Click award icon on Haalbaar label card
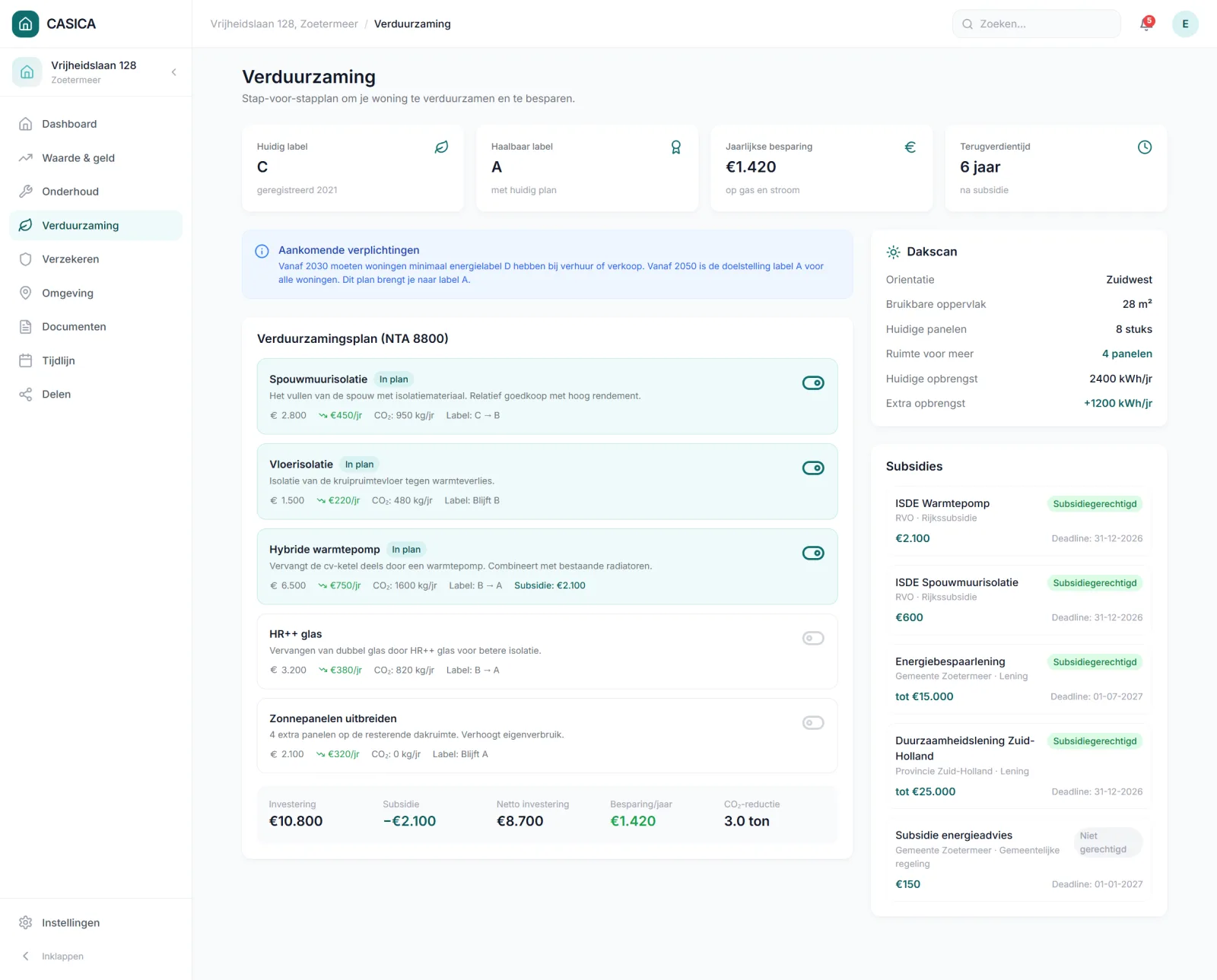This screenshot has height=980, width=1217. coord(675,147)
